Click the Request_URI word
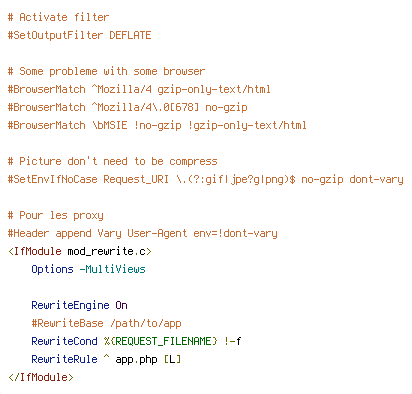The width and height of the screenshot is (412, 394). coord(136,179)
